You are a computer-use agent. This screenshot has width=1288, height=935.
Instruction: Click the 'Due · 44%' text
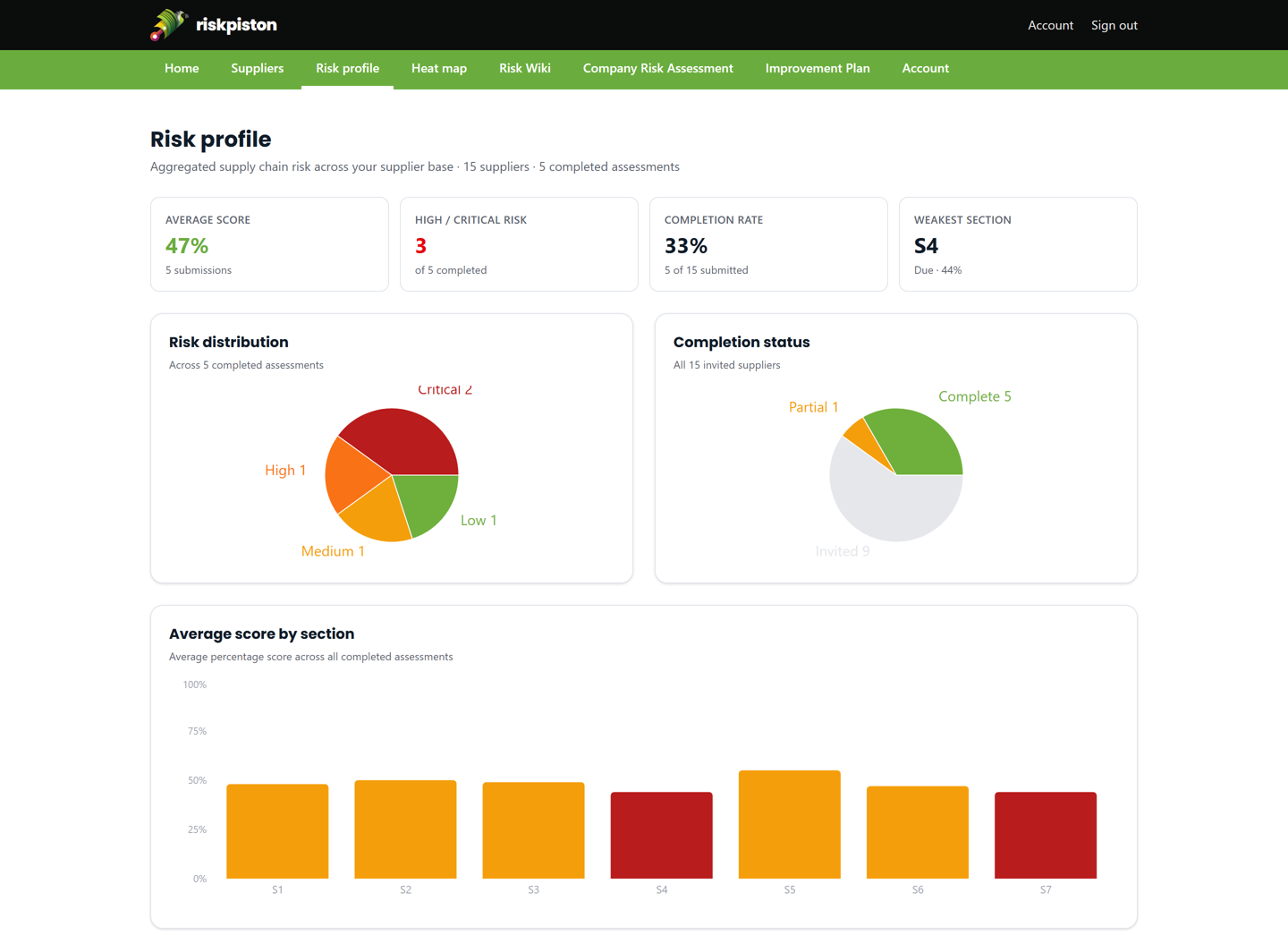point(937,270)
